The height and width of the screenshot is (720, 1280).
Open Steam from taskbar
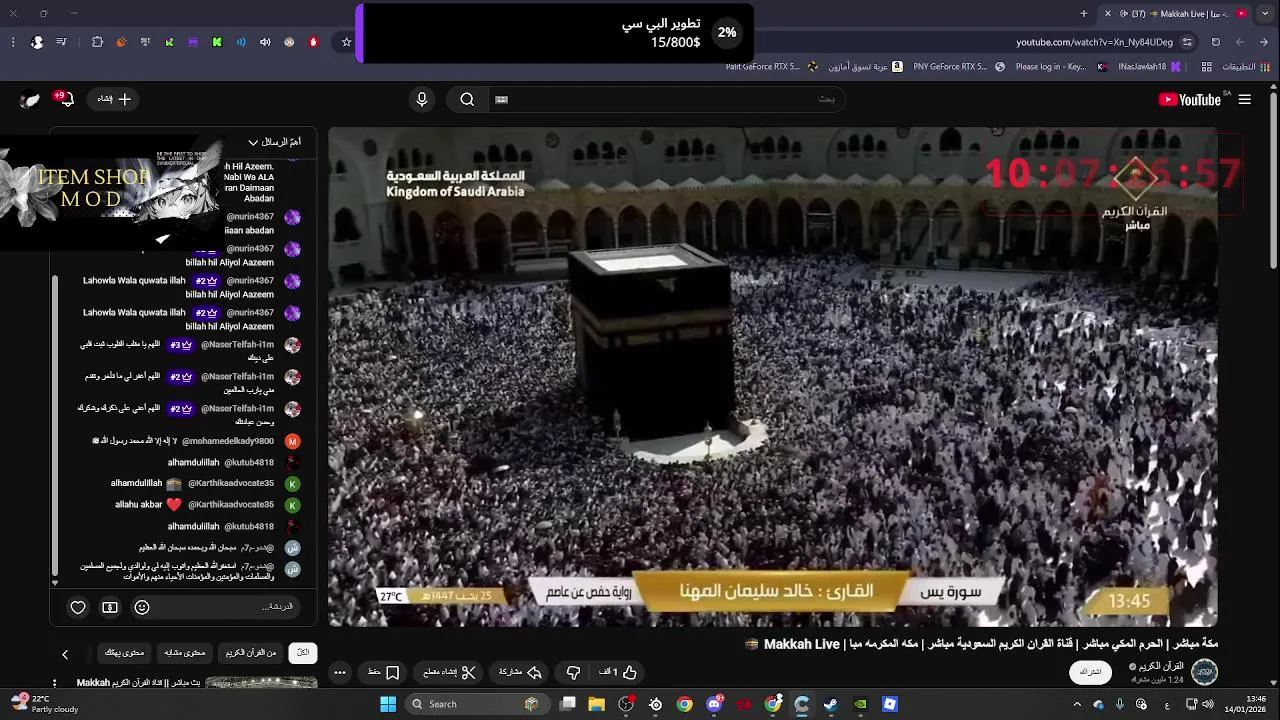point(831,704)
